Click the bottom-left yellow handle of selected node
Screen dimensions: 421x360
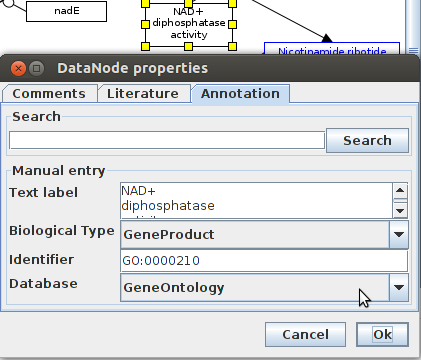(146, 46)
